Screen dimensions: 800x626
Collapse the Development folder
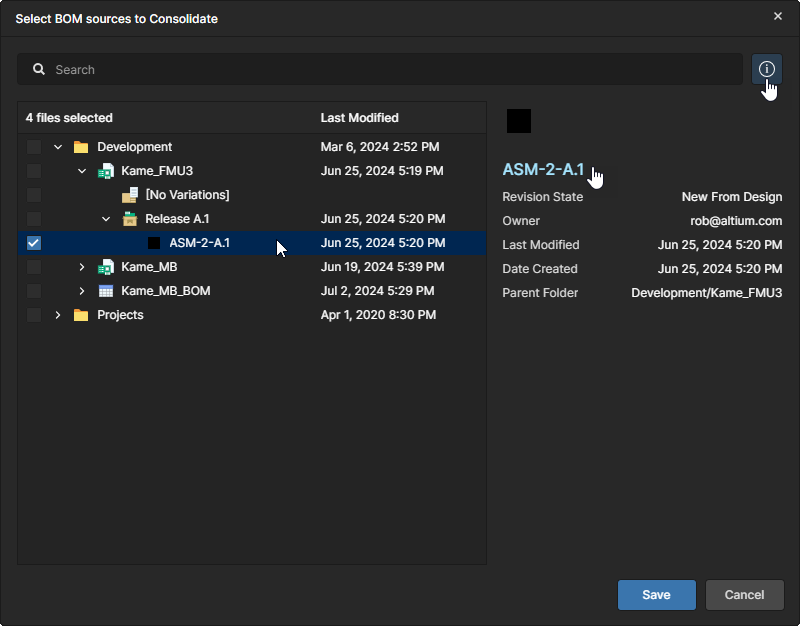(x=58, y=147)
